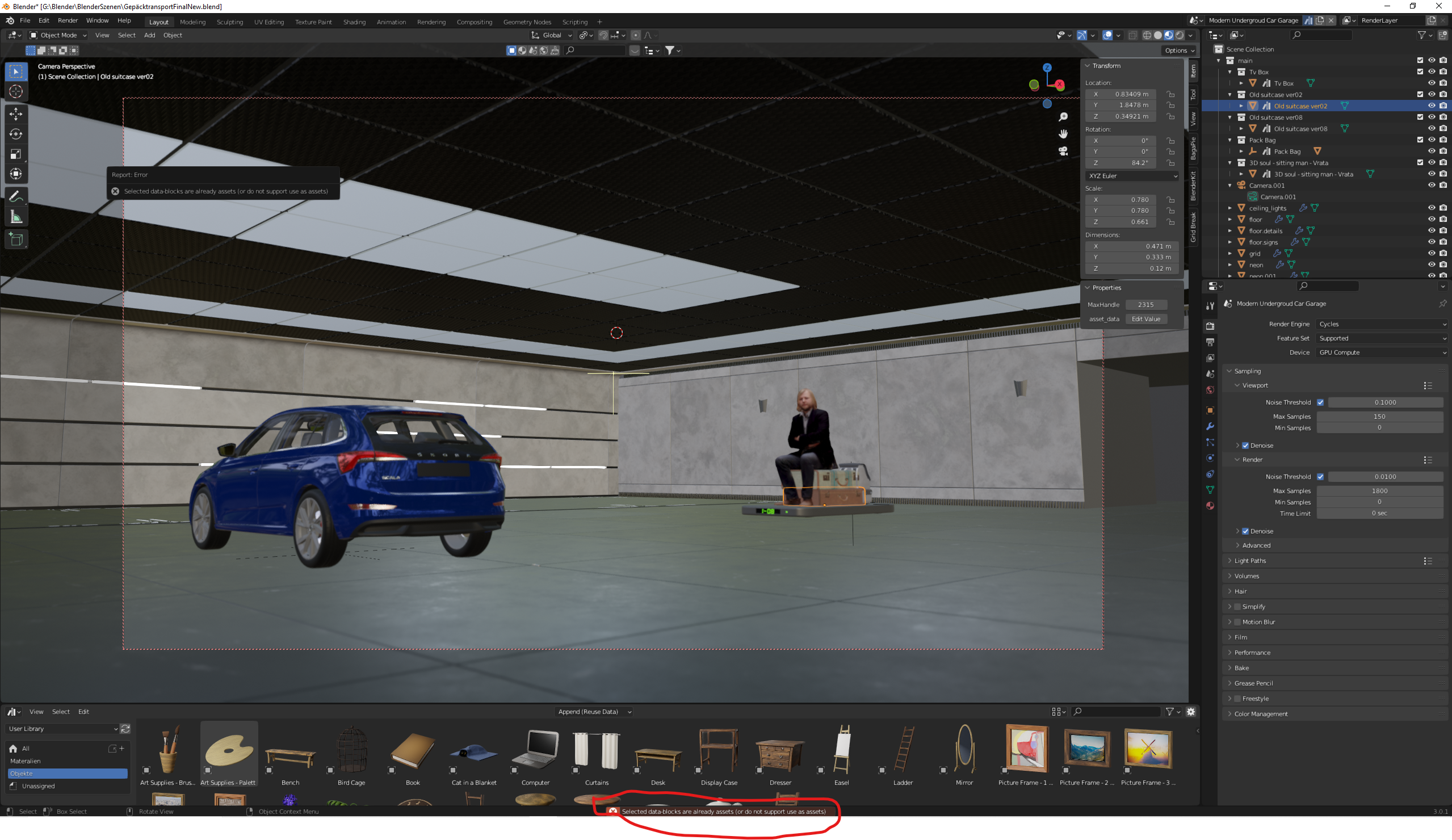Disable Viewport Noise Threshold checkbox
1452x840 pixels.
[x=1320, y=402]
